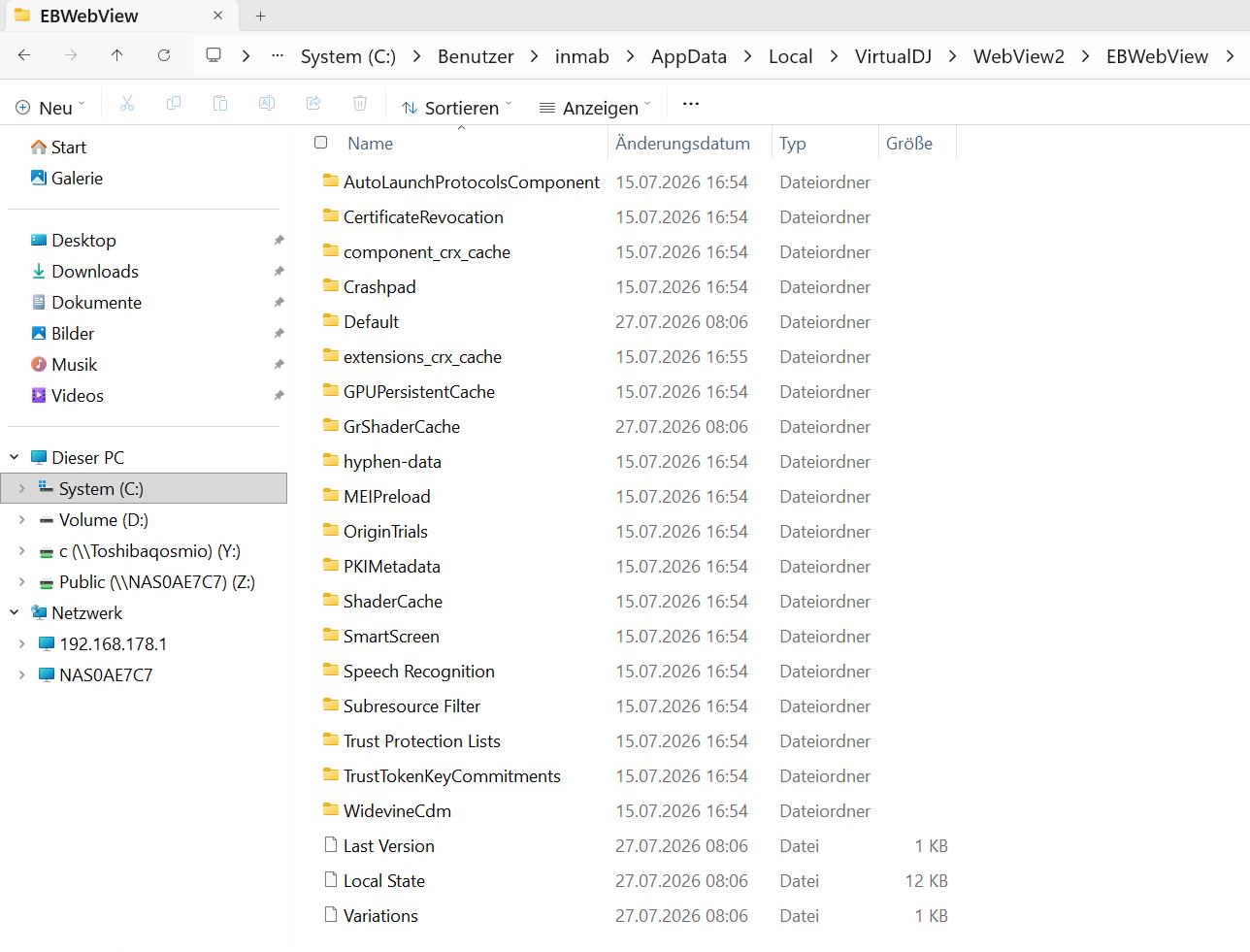The image size is (1250, 952).
Task: Click the Paste clipboard icon
Action: tap(220, 104)
